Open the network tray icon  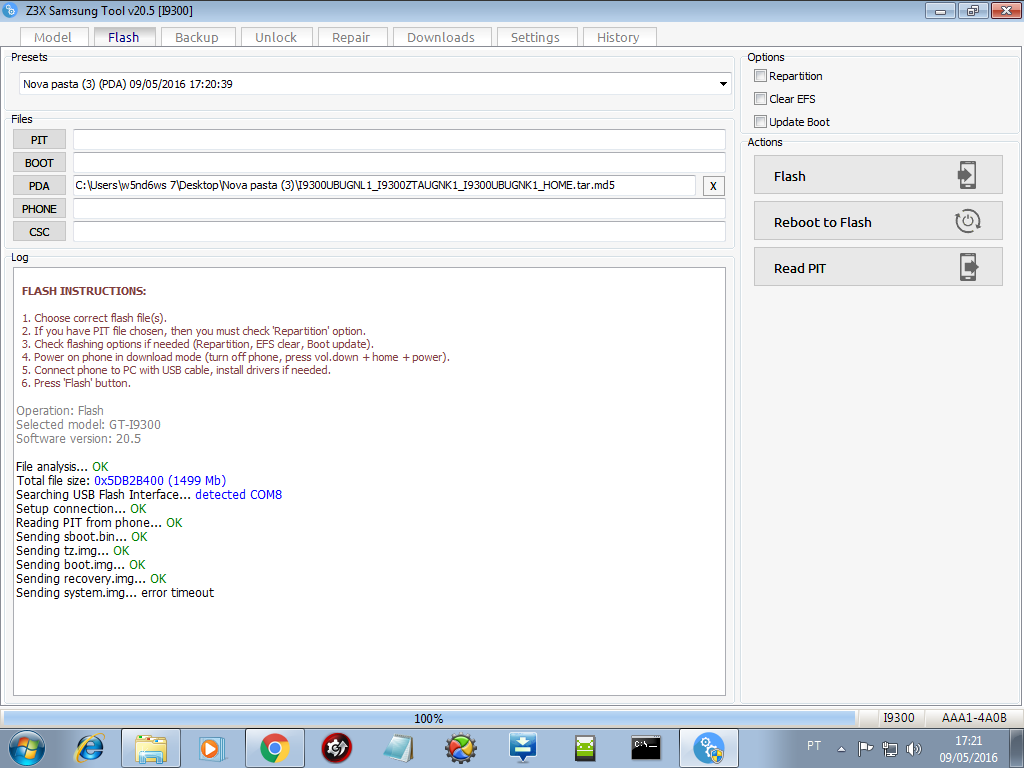coord(889,748)
